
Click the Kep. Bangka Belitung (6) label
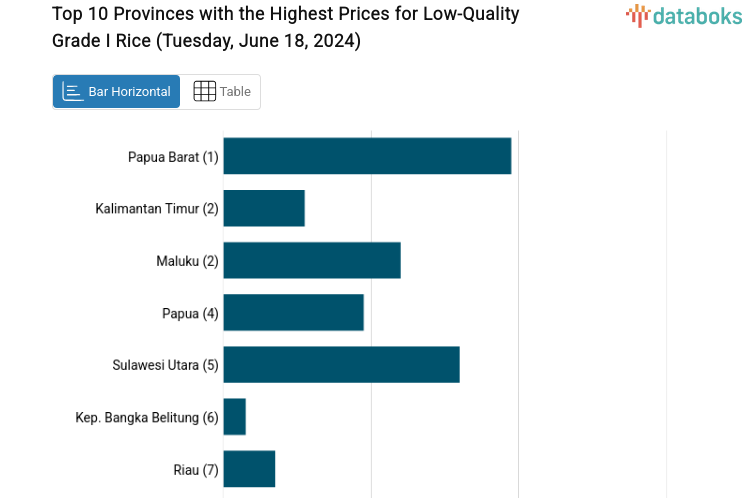[x=147, y=417]
